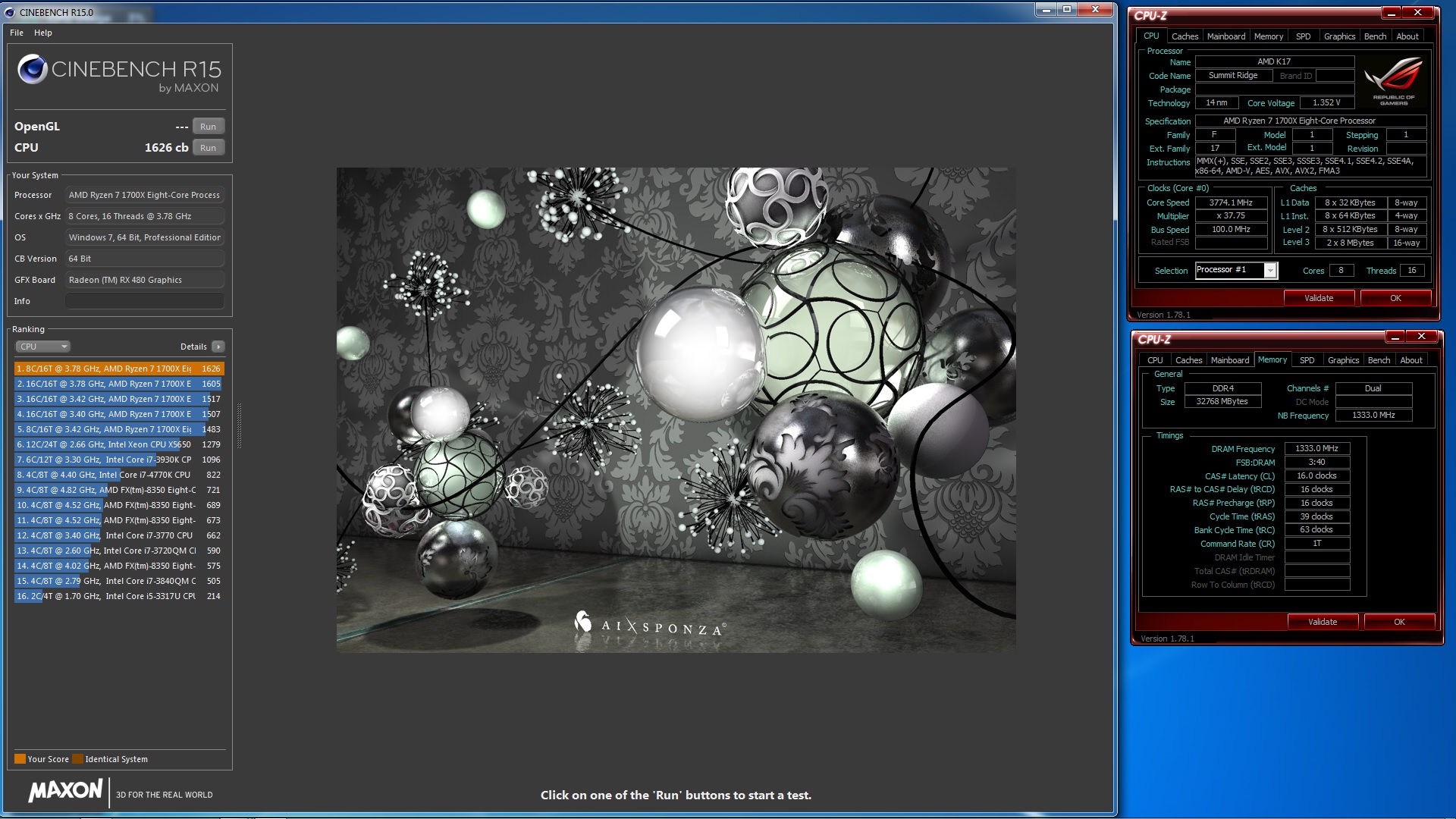Expand ranking Details arrow button
Screen dimensions: 1456x819
click(218, 347)
